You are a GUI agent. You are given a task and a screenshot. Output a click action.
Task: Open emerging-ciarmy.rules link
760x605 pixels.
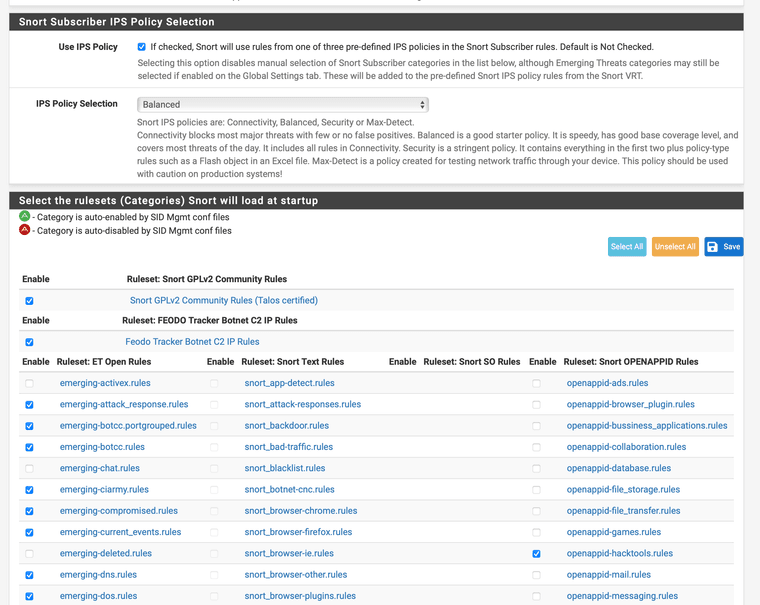(x=104, y=490)
